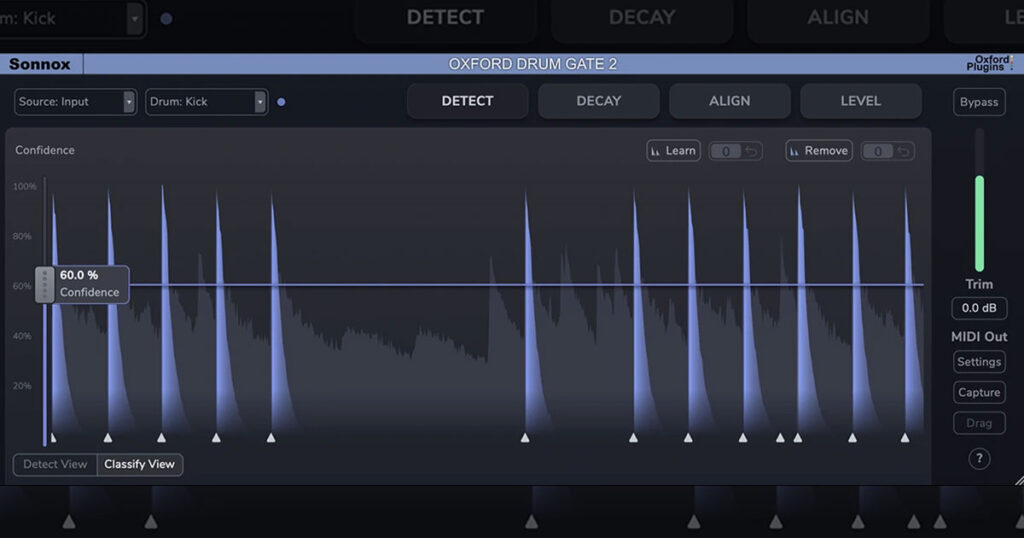Image resolution: width=1024 pixels, height=538 pixels.
Task: Switch to Detect View
Action: 55,464
